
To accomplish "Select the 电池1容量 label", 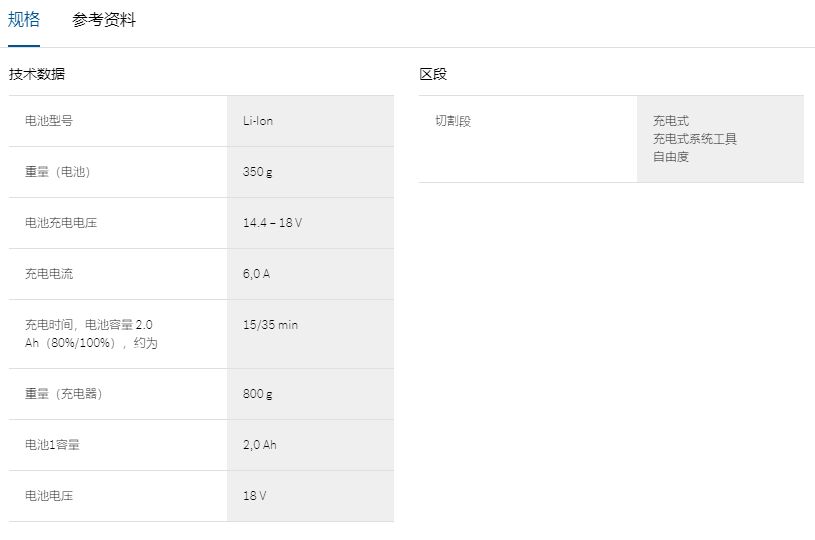I will 52,445.
